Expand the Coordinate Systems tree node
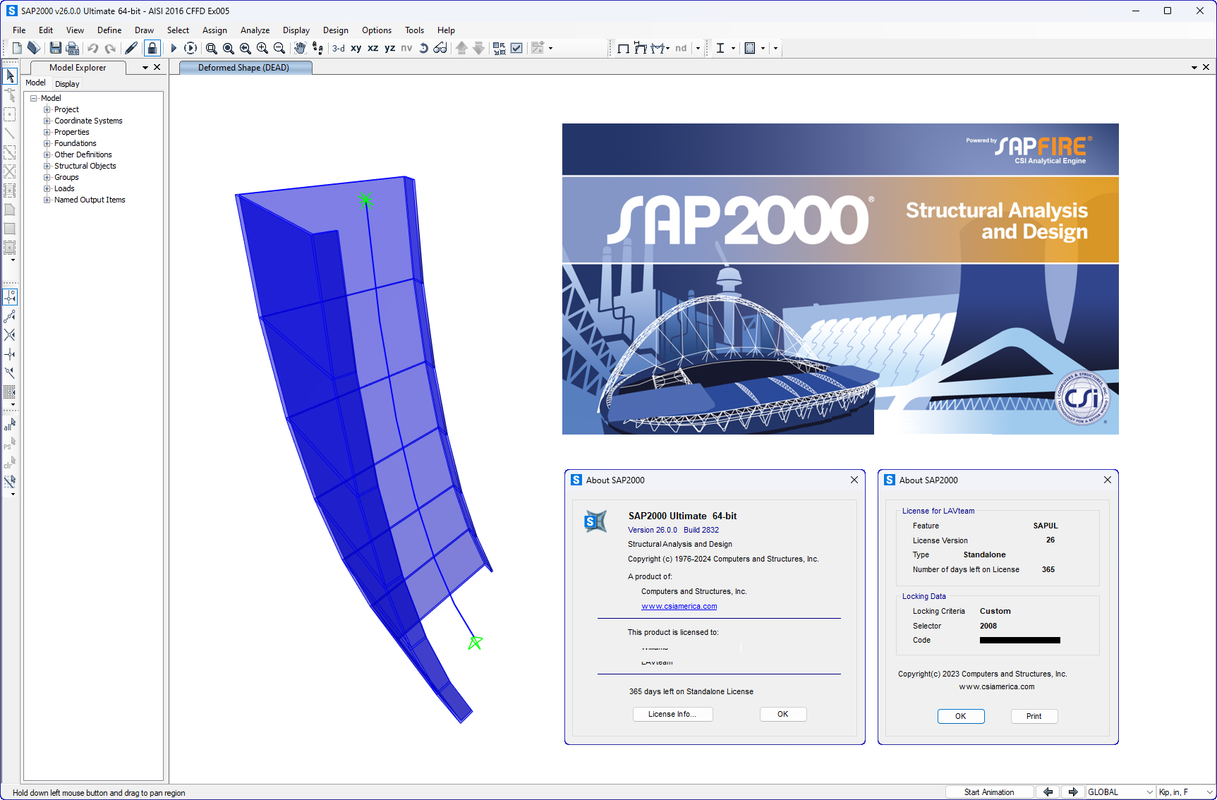 pos(47,121)
